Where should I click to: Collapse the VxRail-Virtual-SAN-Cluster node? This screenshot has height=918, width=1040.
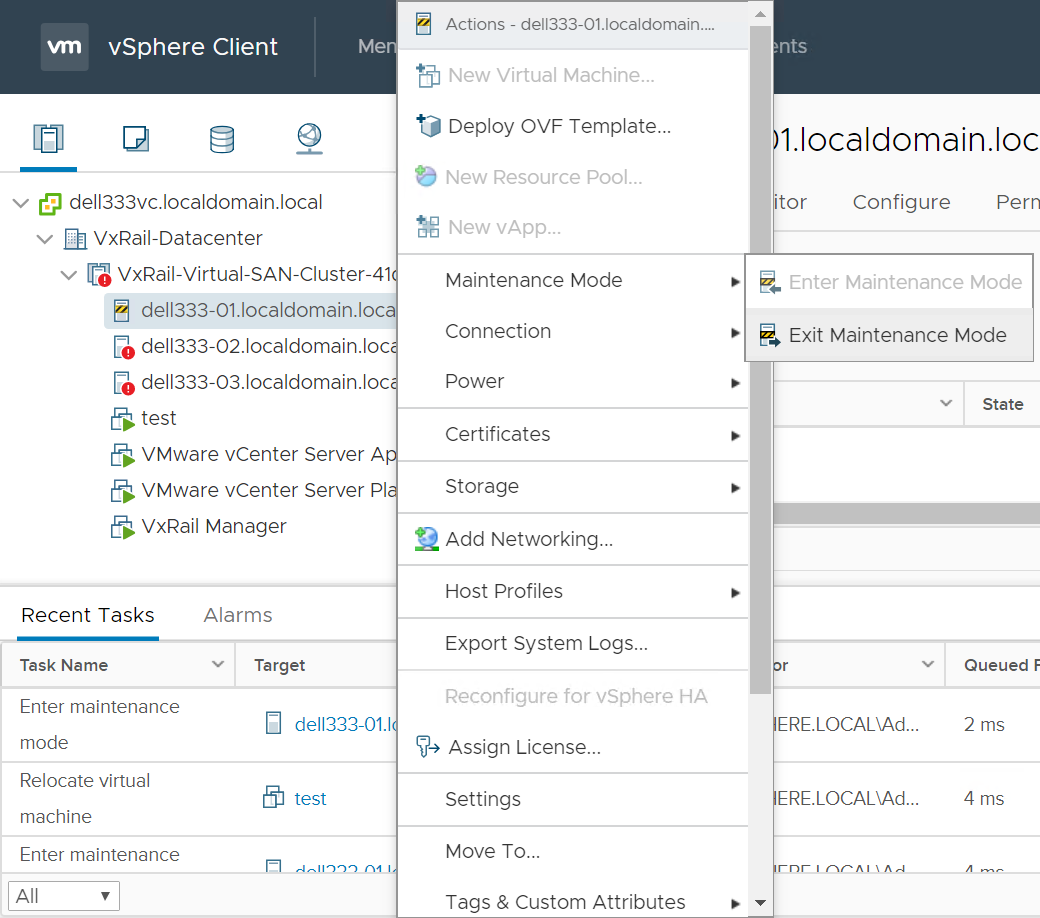tap(69, 275)
